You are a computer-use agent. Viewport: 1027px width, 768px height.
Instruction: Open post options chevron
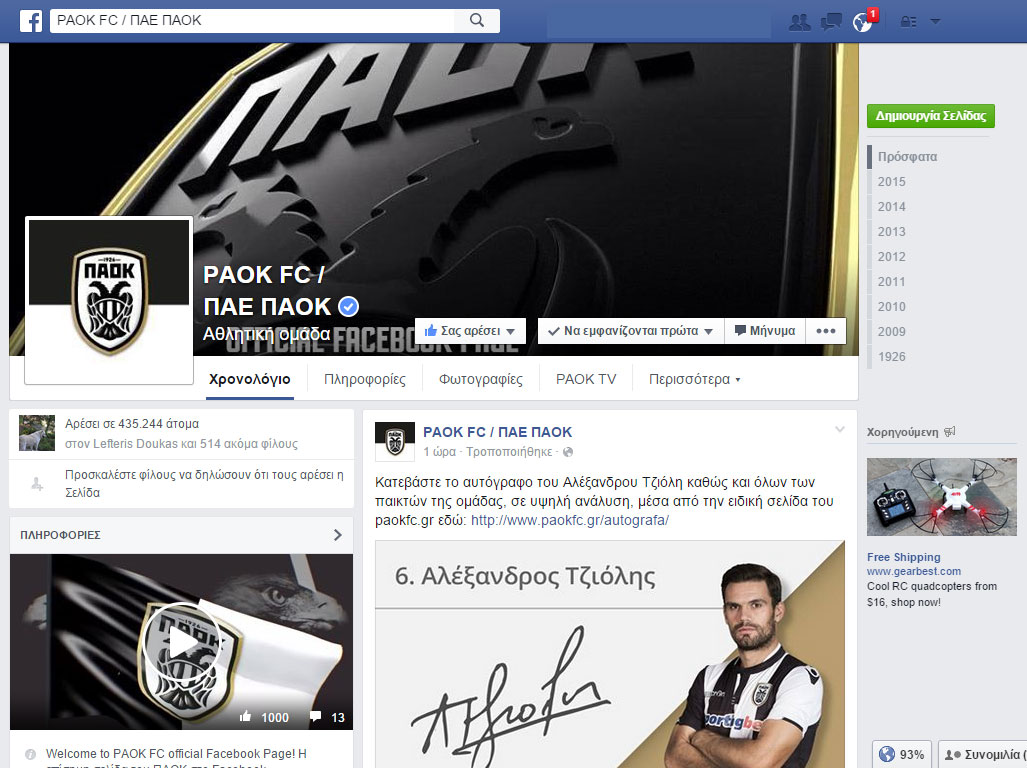coord(840,430)
